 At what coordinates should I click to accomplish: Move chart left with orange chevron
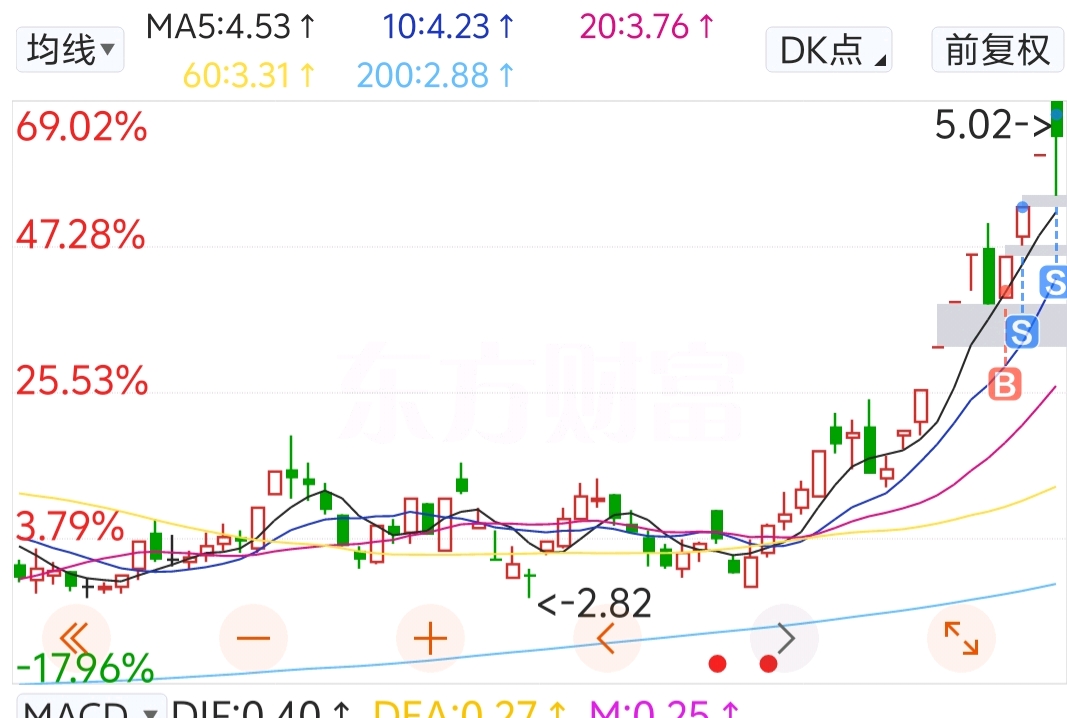[607, 639]
